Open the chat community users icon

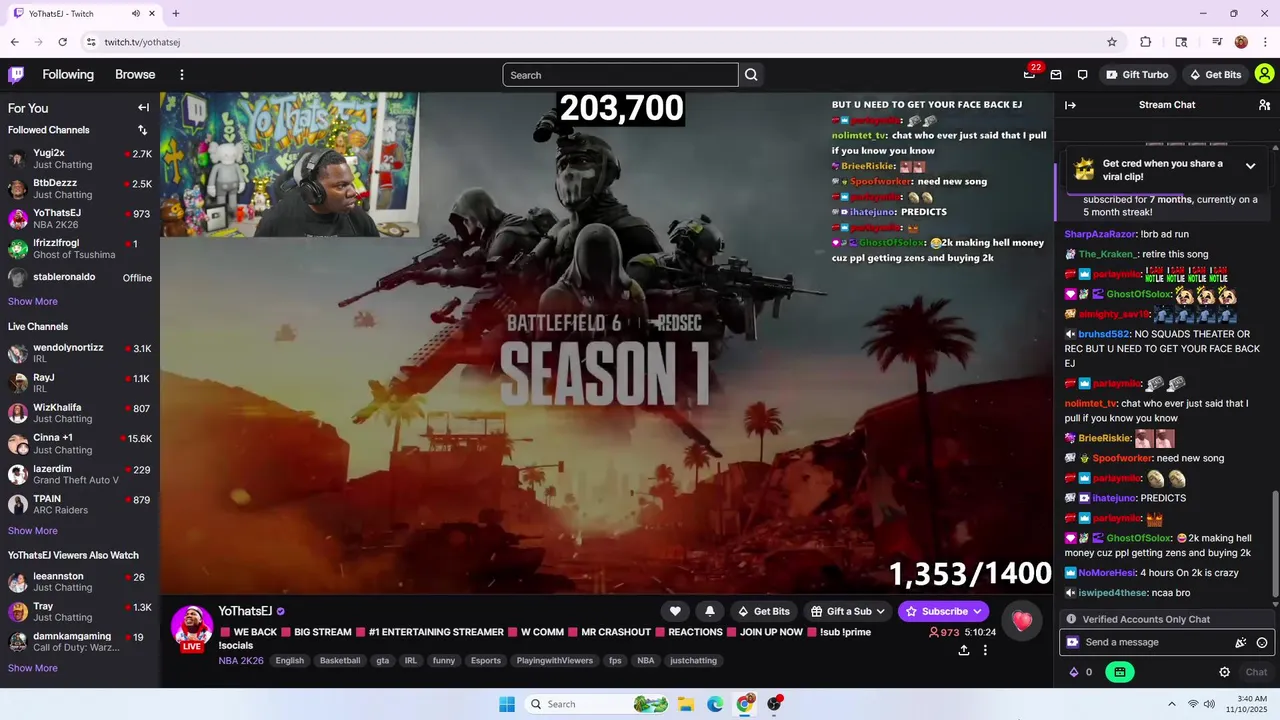(1264, 105)
